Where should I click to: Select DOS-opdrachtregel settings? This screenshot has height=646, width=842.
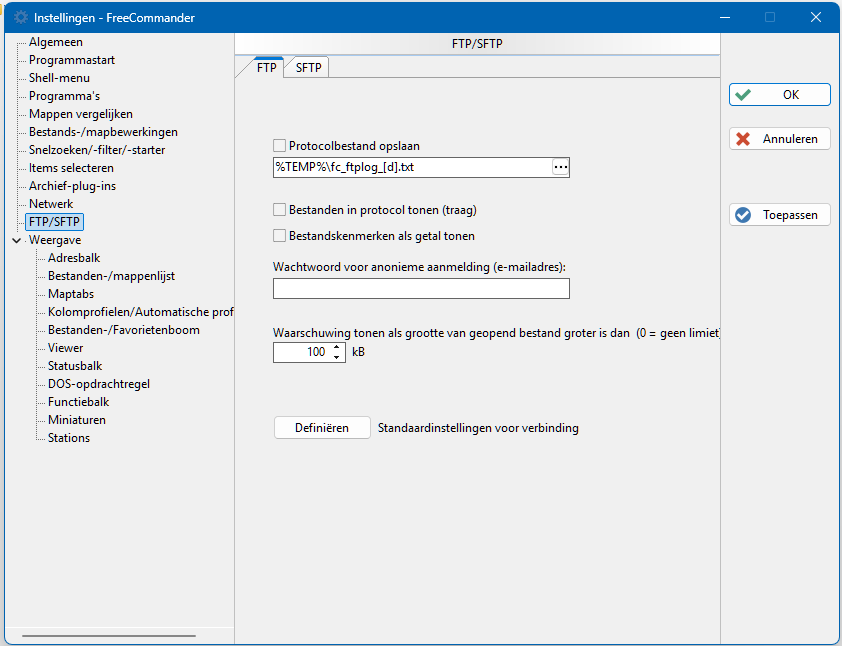tap(99, 383)
